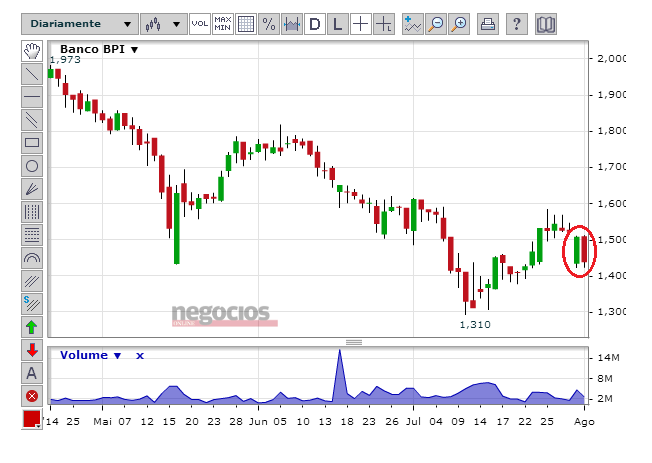Open the Diariamente period dropdown
652x463 pixels.
click(80, 24)
